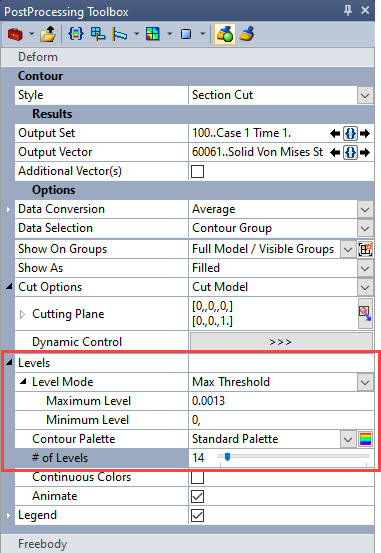This screenshot has height=553, width=381.
Task: Go to next Output Set arrow
Action: [365, 133]
